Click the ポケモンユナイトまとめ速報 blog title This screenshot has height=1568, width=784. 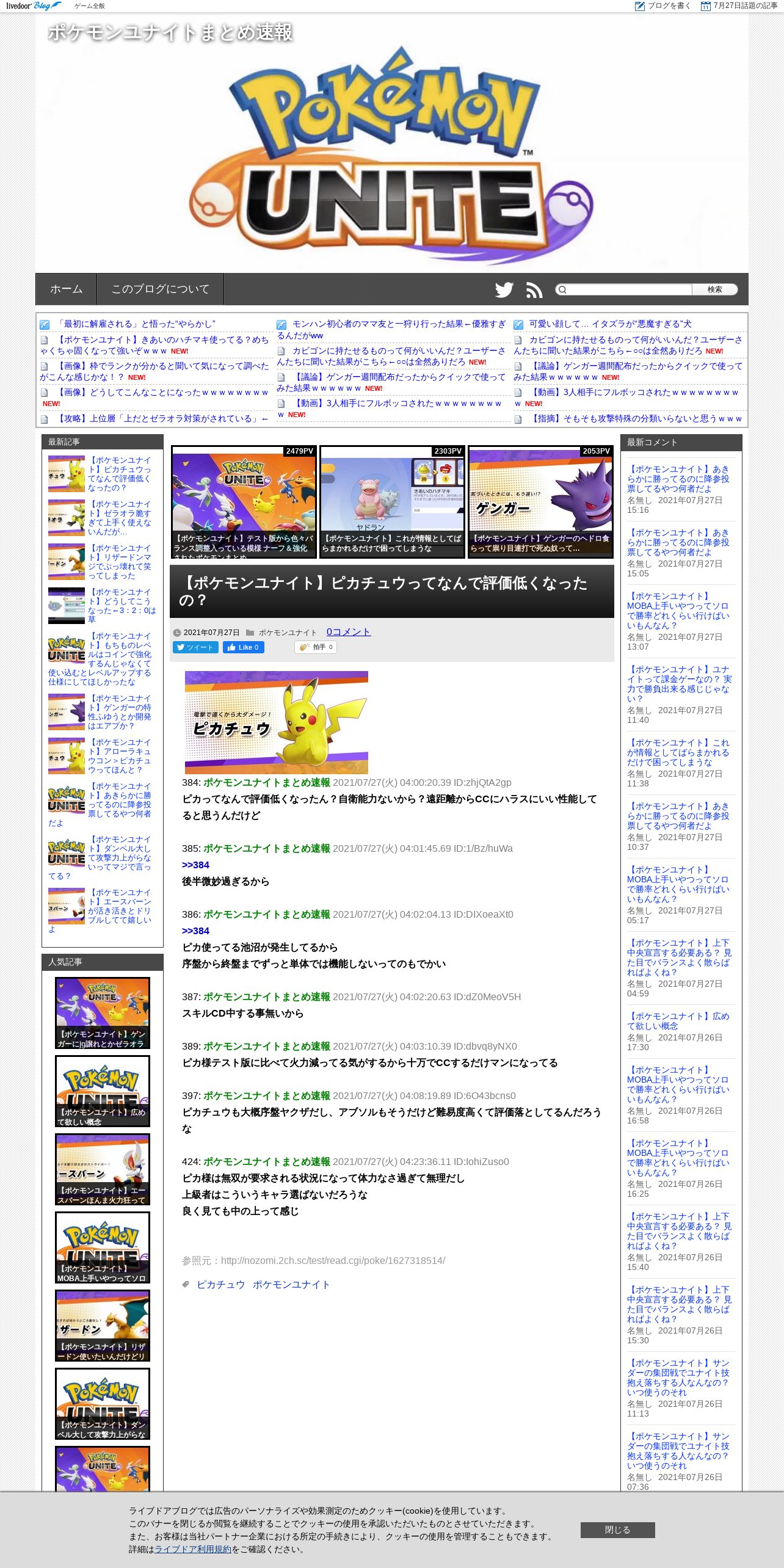point(170,32)
